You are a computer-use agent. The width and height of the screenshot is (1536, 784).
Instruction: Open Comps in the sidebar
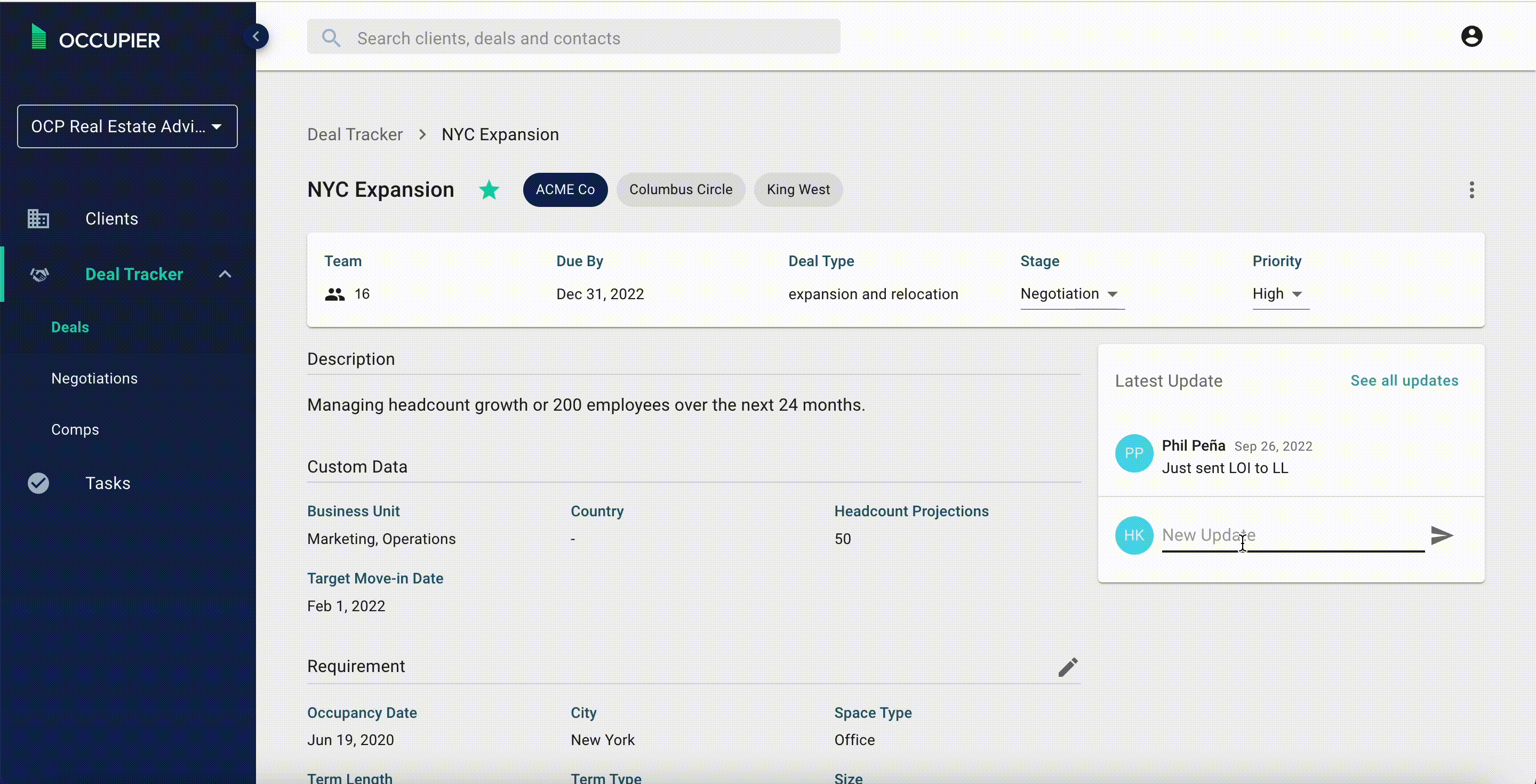click(75, 429)
